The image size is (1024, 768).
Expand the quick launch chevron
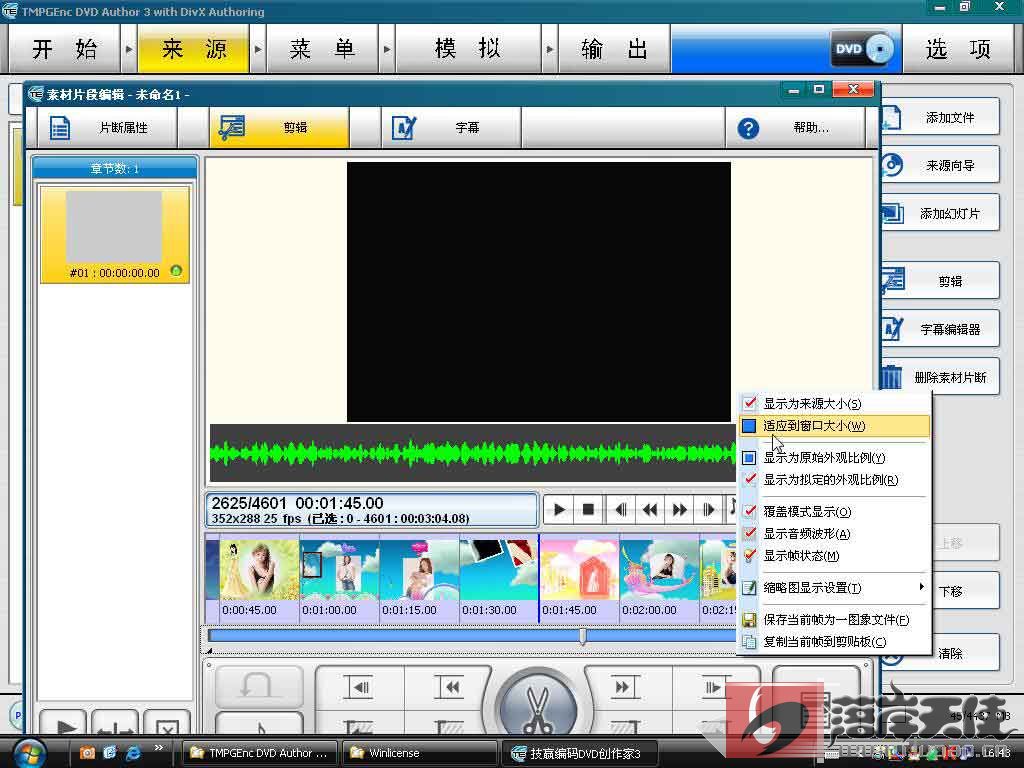coord(159,748)
